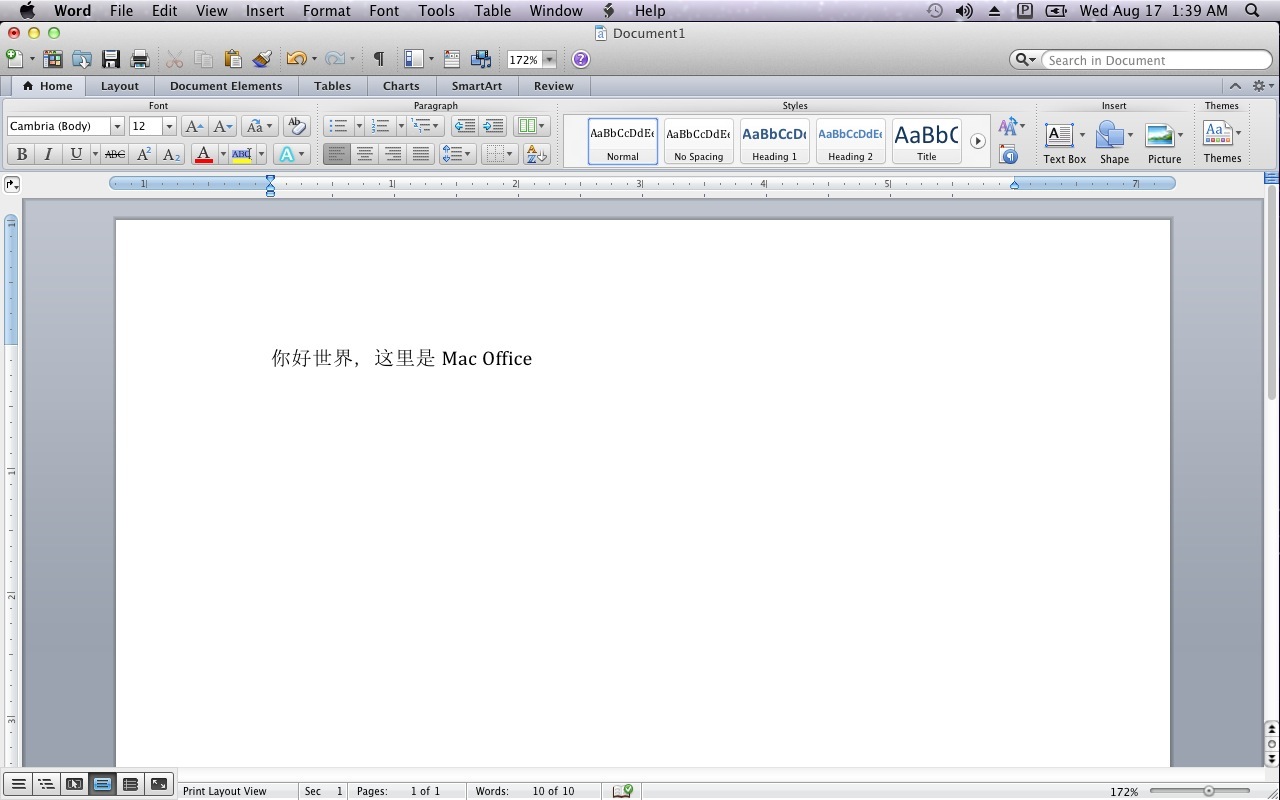
Task: Set Justify text alignment
Action: point(421,154)
